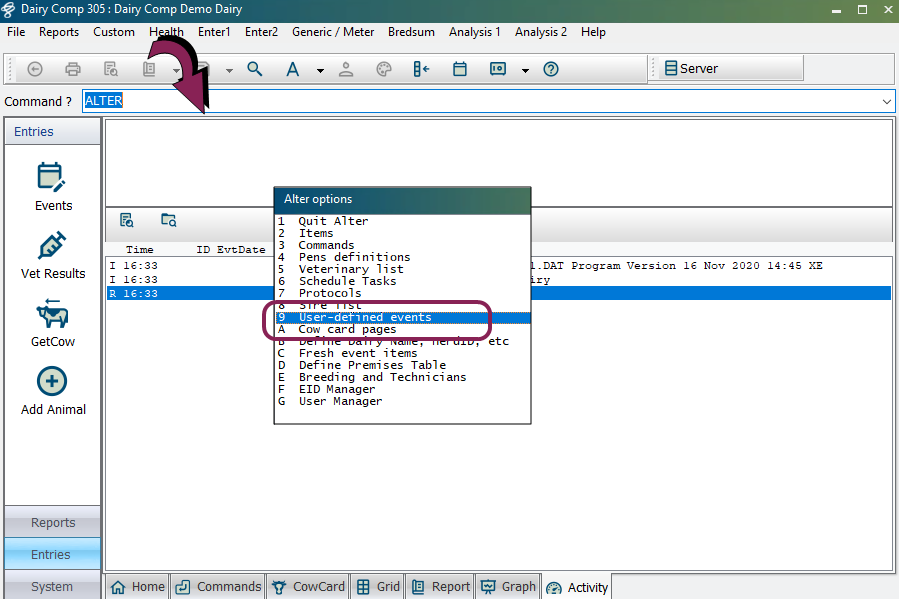Image resolution: width=899 pixels, height=599 pixels.
Task: Select User Manager option
Action: click(402, 401)
